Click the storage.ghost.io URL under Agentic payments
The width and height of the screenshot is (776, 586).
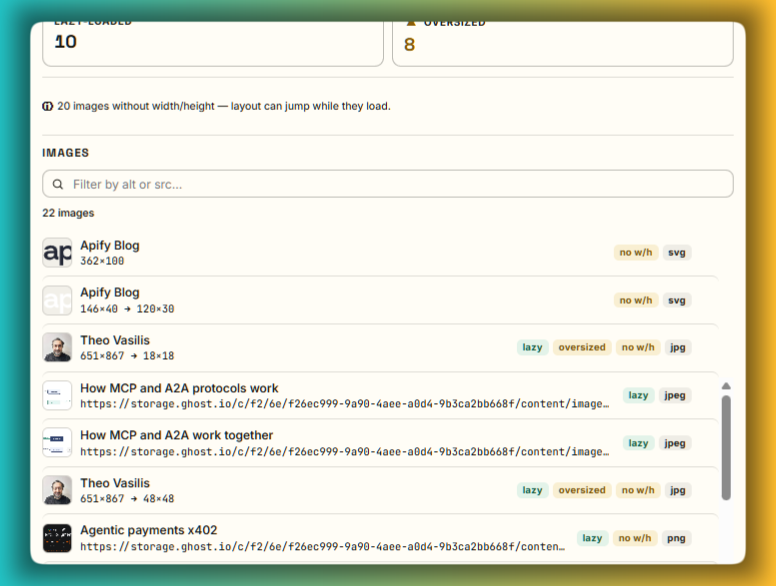point(323,546)
